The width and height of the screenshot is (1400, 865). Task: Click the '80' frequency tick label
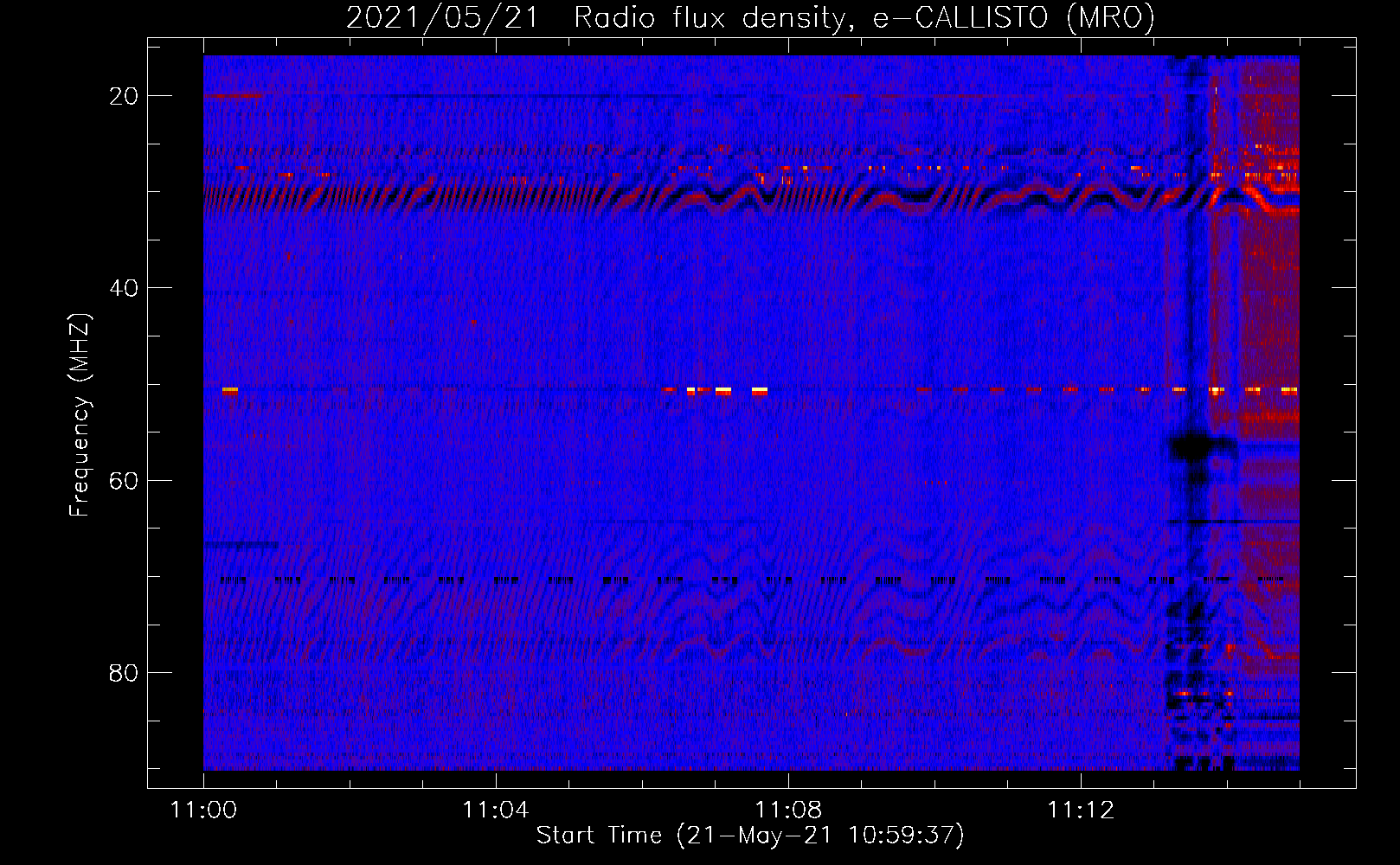tap(125, 672)
